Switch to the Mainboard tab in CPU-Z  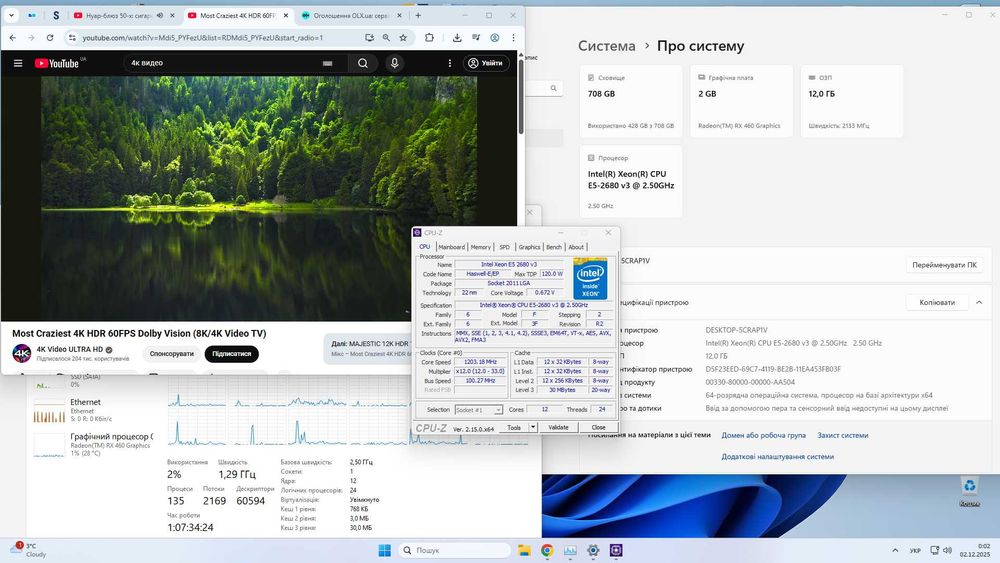pos(452,247)
